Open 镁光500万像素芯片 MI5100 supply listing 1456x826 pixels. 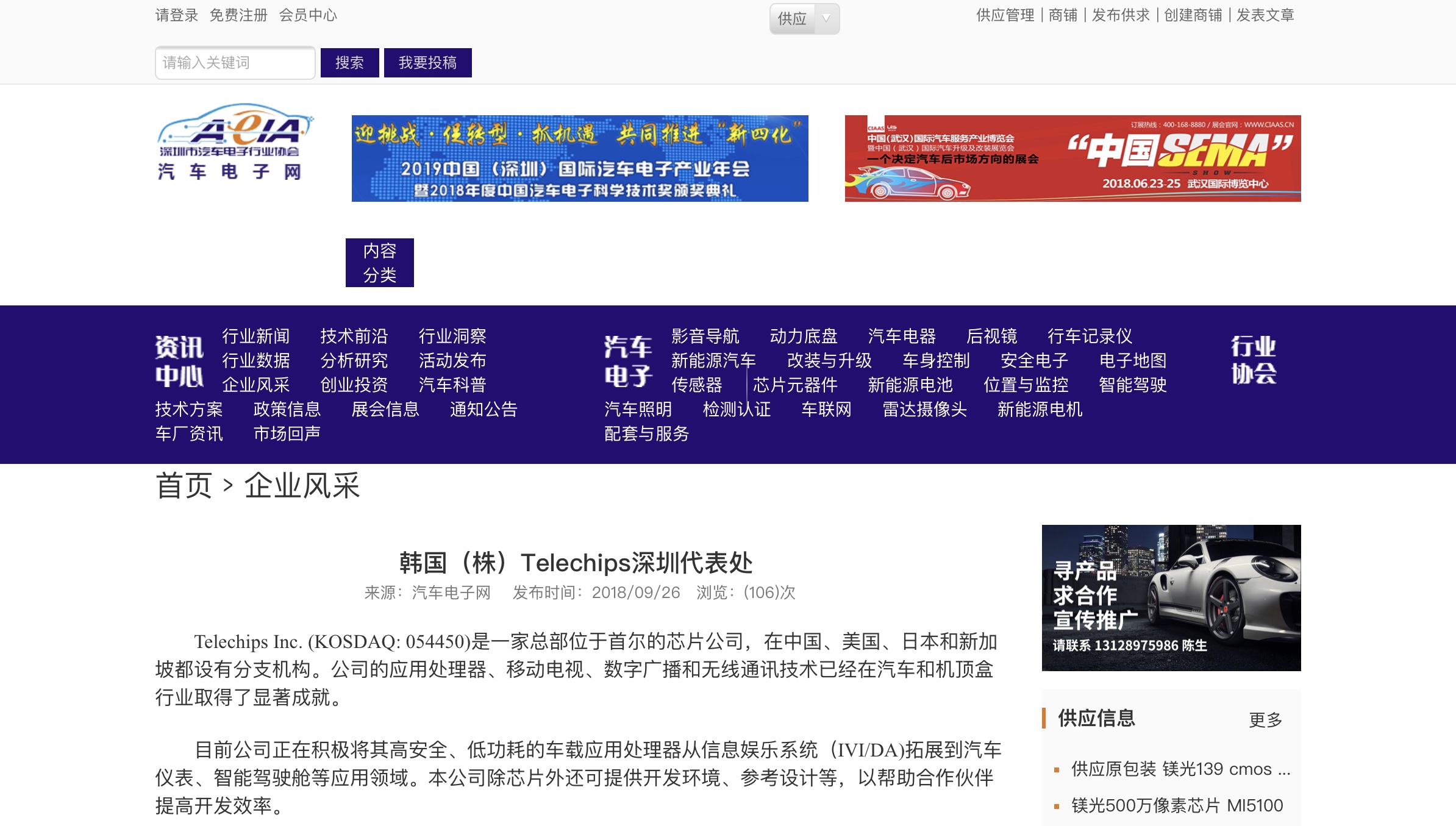1177,805
